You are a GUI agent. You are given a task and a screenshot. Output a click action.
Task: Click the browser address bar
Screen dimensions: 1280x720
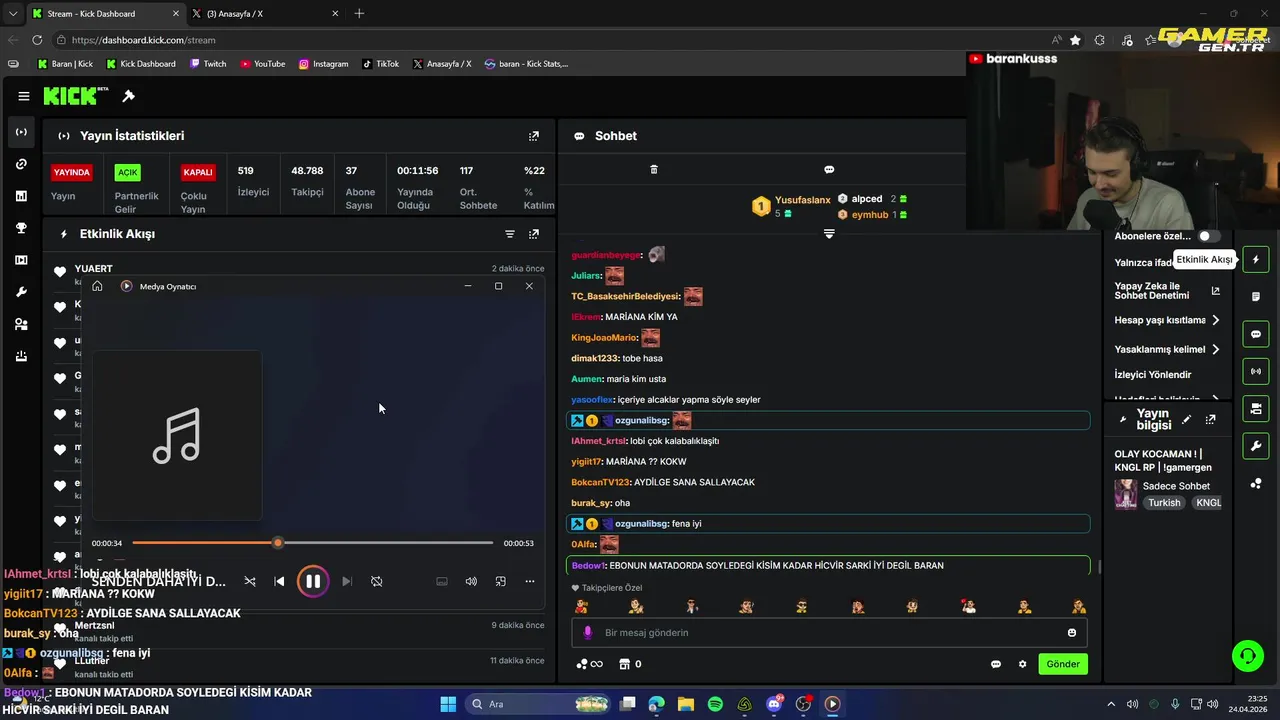[550, 40]
